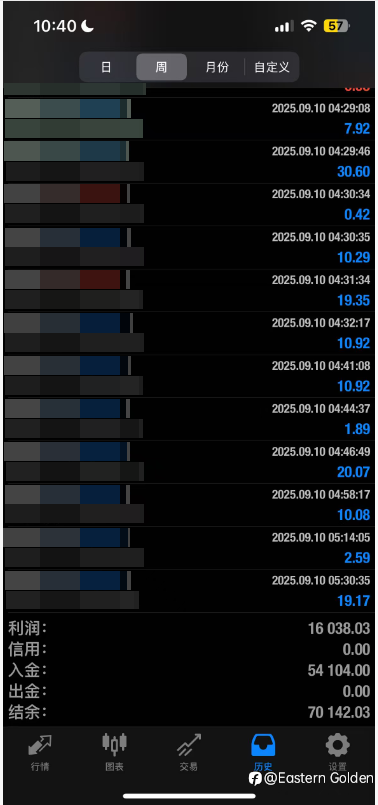Open trade closed at 2025.09.10 04:29:08

click(x=189, y=119)
